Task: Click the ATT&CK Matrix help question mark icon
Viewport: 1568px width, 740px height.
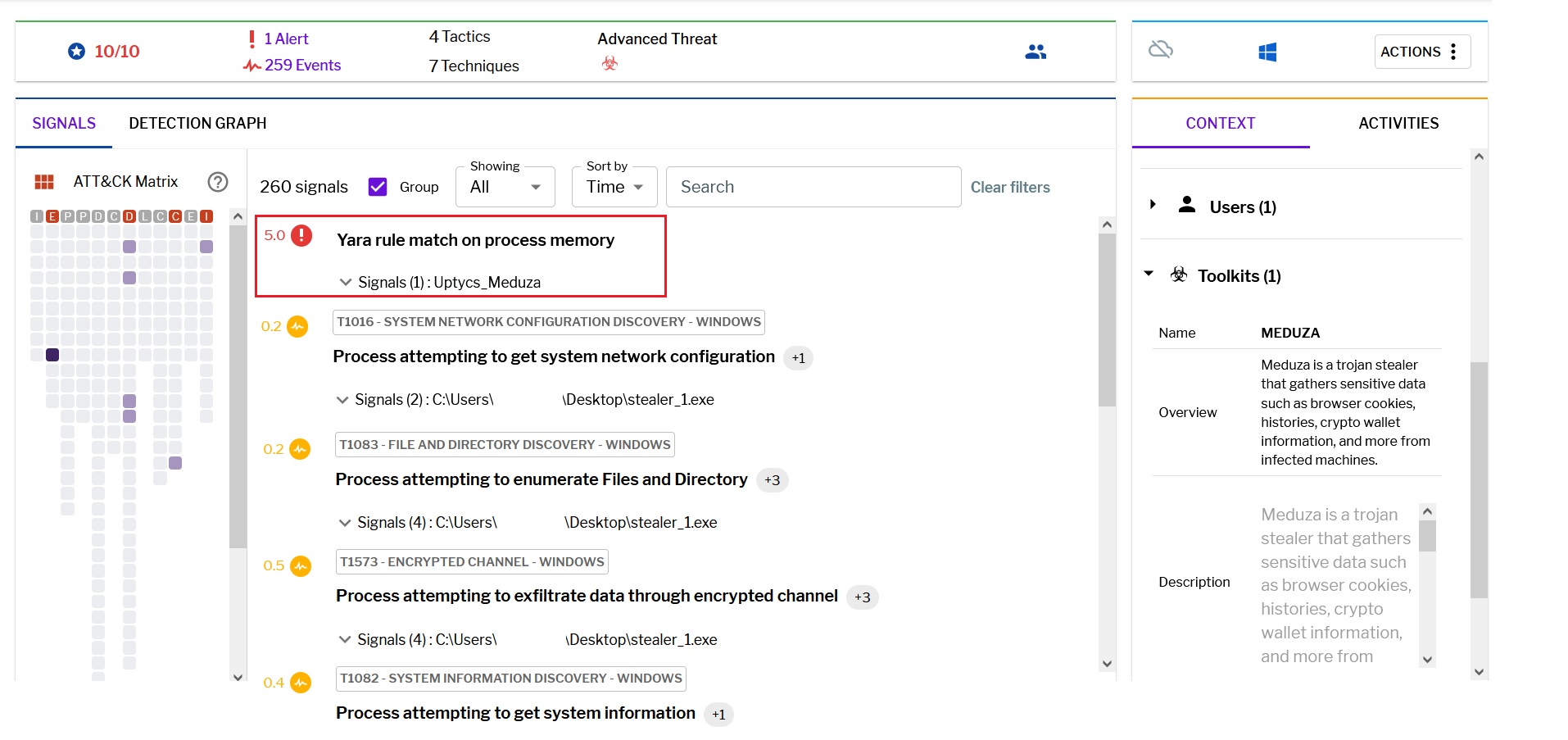Action: click(217, 182)
